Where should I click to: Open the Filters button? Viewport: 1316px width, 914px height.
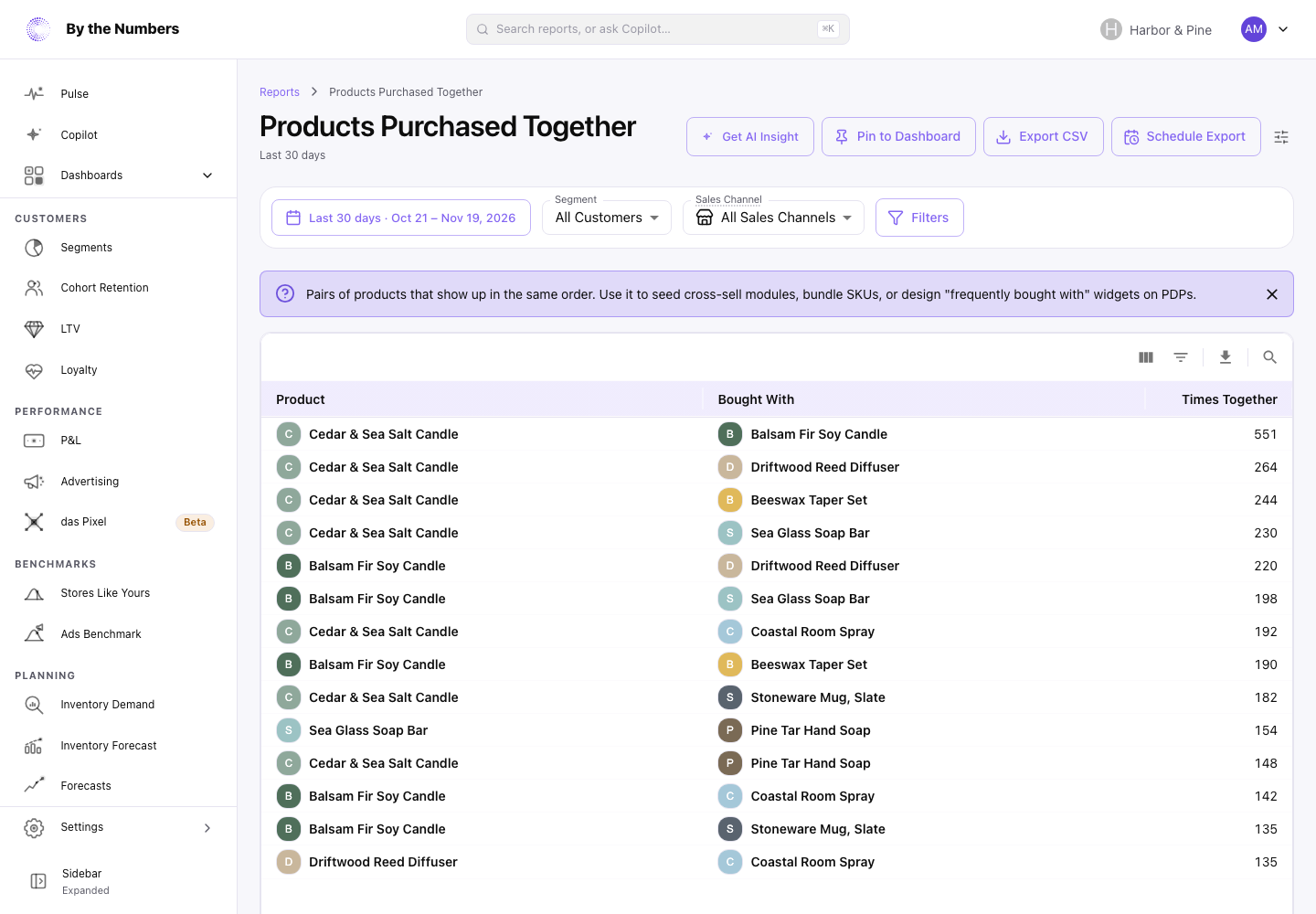(919, 218)
